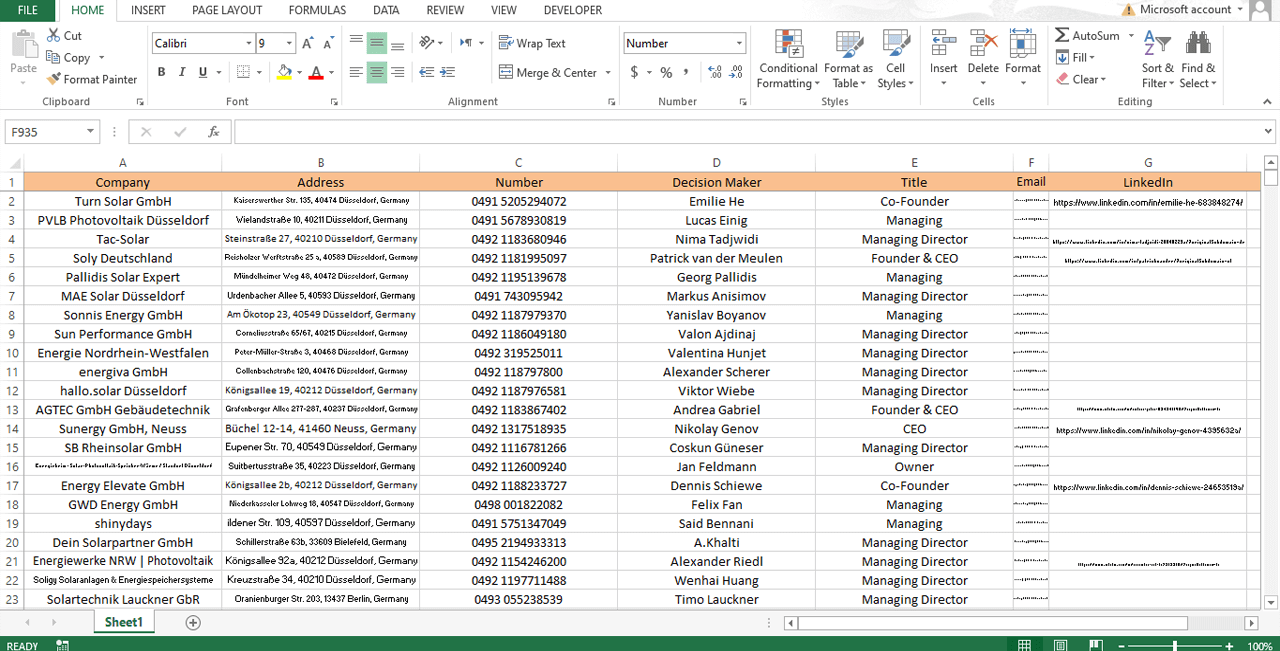Toggle Bold formatting
The image size is (1280, 651).
tap(161, 72)
